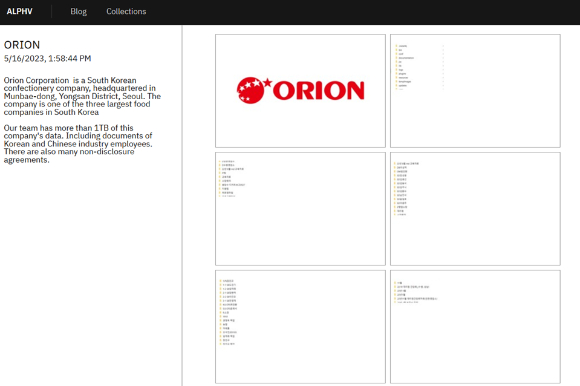Open the middle-left folder listing thumbnail
Image resolution: width=580 pixels, height=386 pixels.
click(300, 209)
